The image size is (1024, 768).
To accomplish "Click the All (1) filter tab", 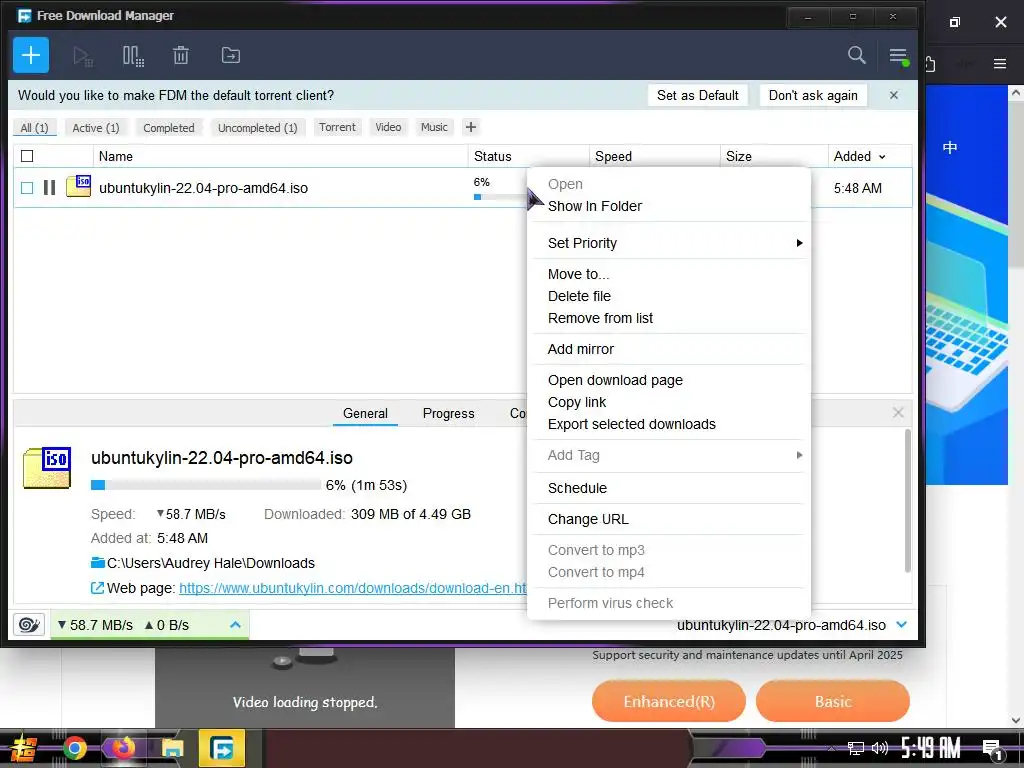I will pyautogui.click(x=35, y=128).
